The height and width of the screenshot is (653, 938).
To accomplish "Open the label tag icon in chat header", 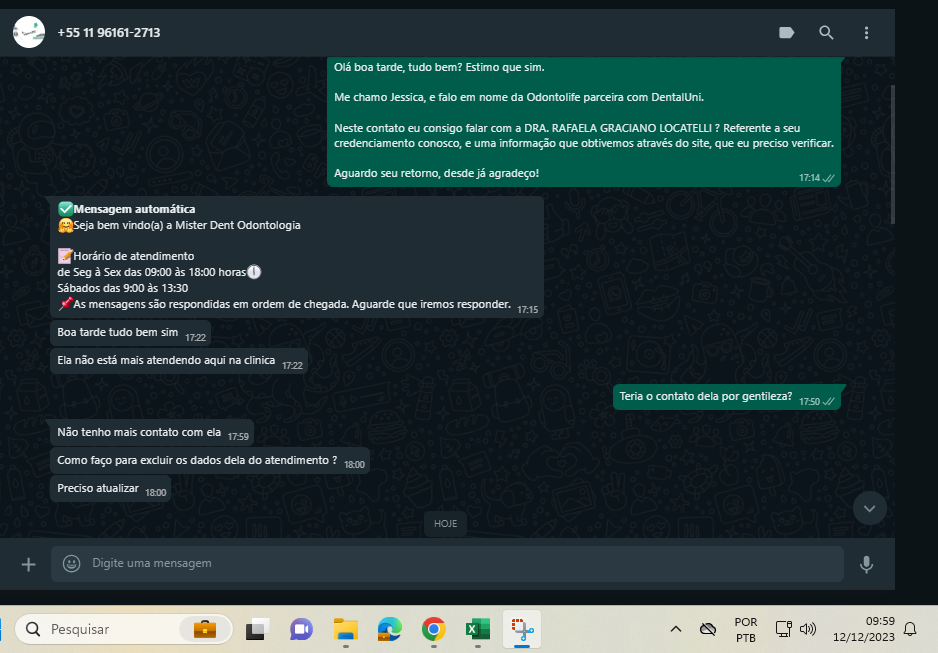I will click(787, 33).
